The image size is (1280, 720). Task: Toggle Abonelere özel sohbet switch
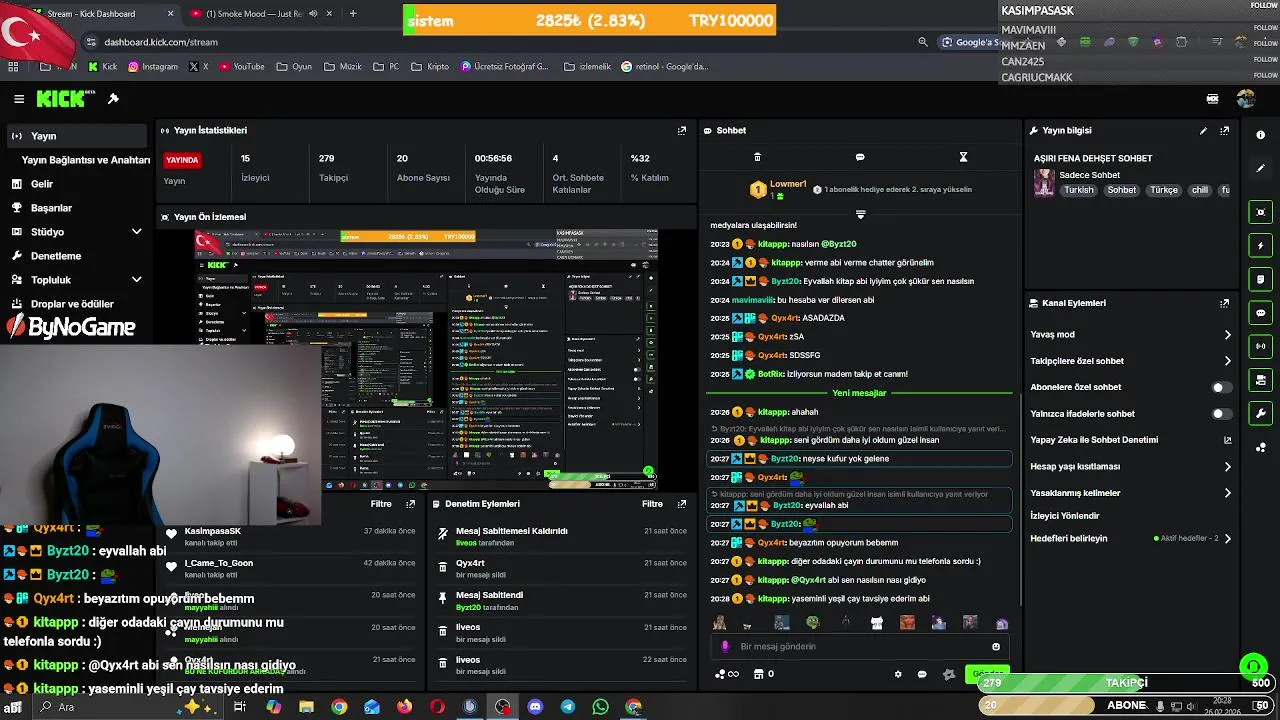pos(1221,387)
